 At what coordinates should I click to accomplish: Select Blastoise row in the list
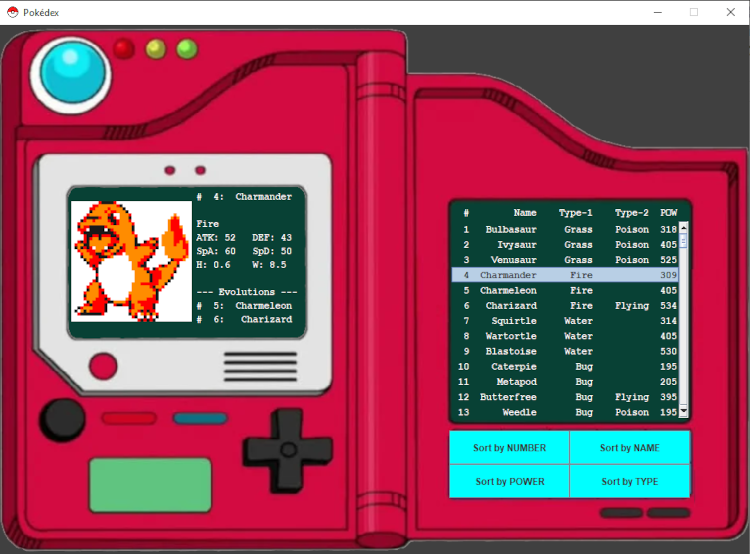(565, 351)
